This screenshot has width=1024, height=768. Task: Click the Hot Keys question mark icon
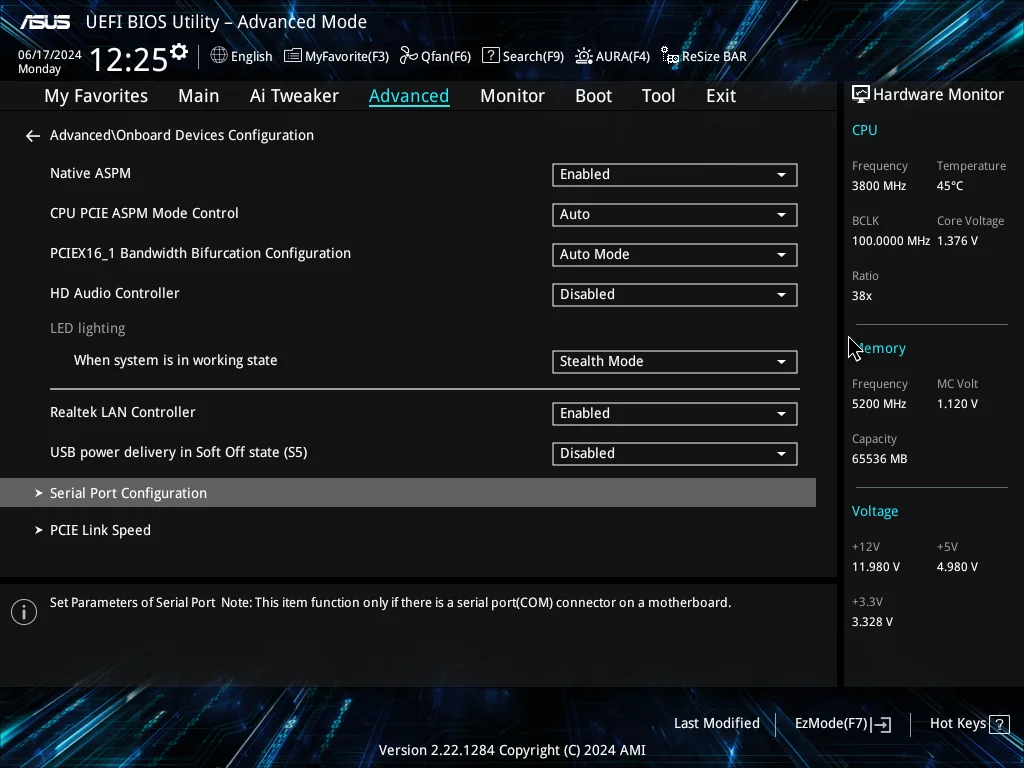point(999,724)
